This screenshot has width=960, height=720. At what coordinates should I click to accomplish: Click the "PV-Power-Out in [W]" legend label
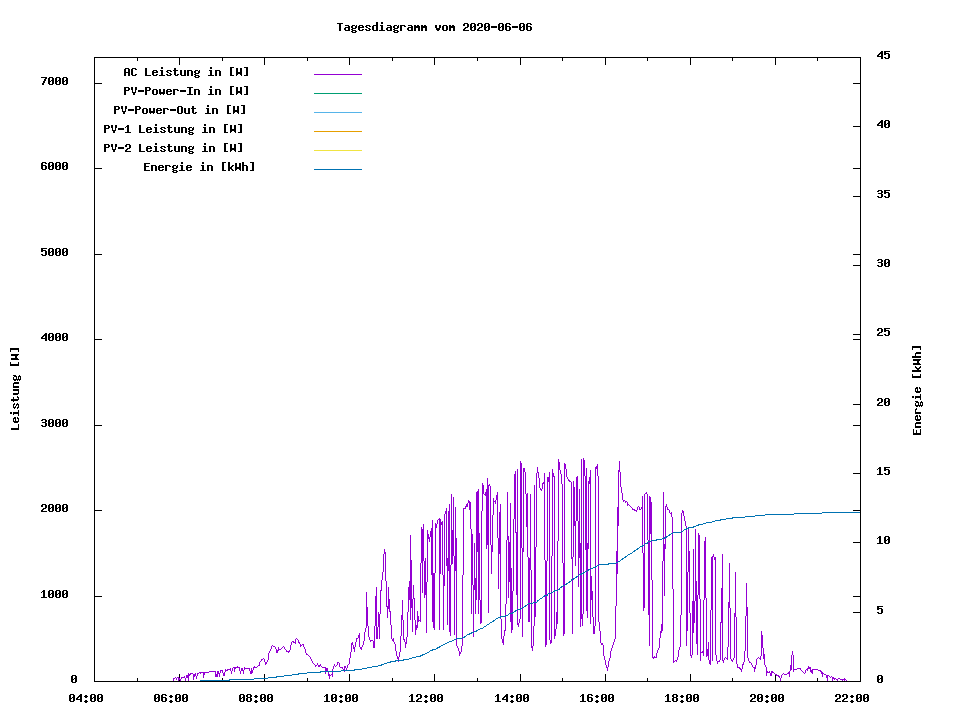pyautogui.click(x=181, y=110)
